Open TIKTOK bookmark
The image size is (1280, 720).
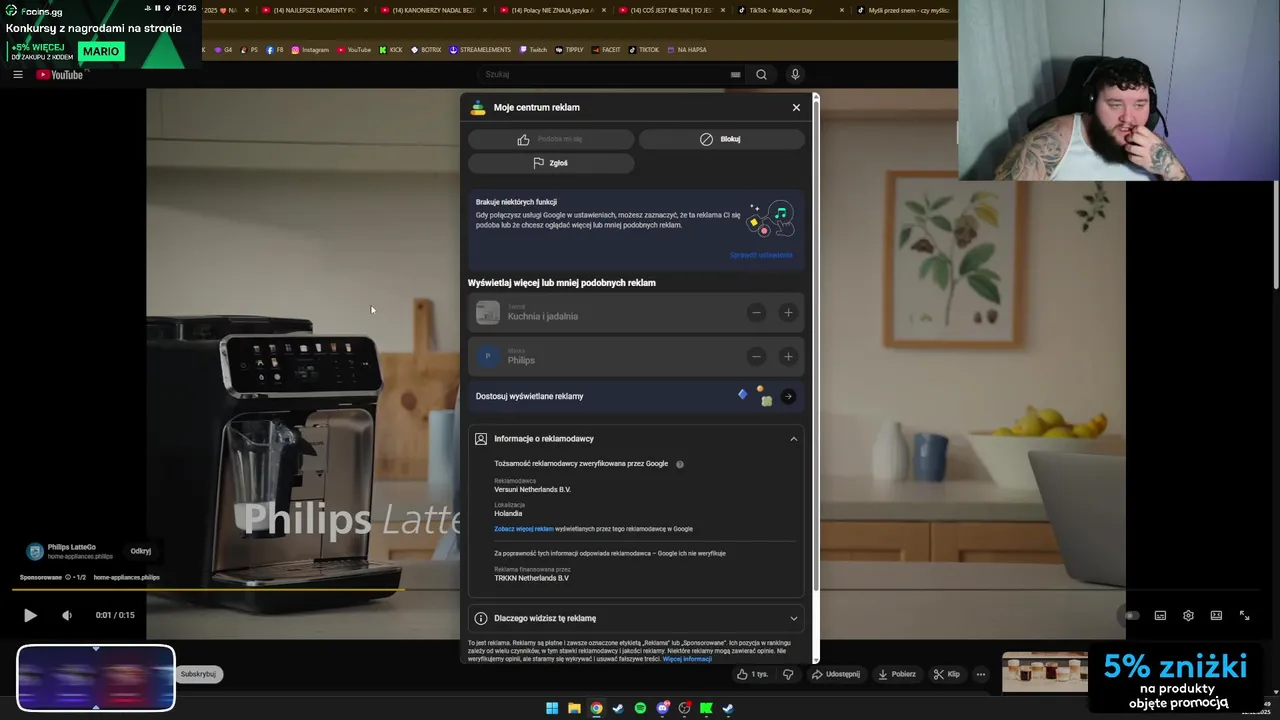pyautogui.click(x=644, y=50)
